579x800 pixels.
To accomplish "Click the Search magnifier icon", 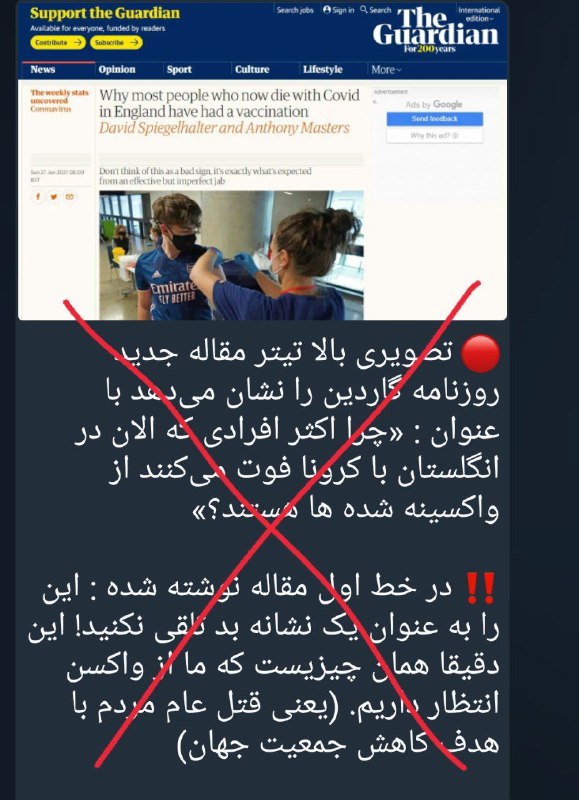I will pyautogui.click(x=364, y=10).
